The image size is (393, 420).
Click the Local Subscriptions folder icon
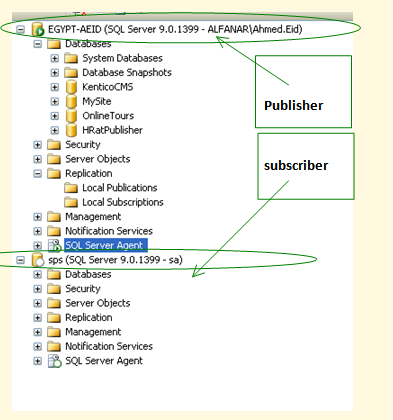(x=71, y=202)
